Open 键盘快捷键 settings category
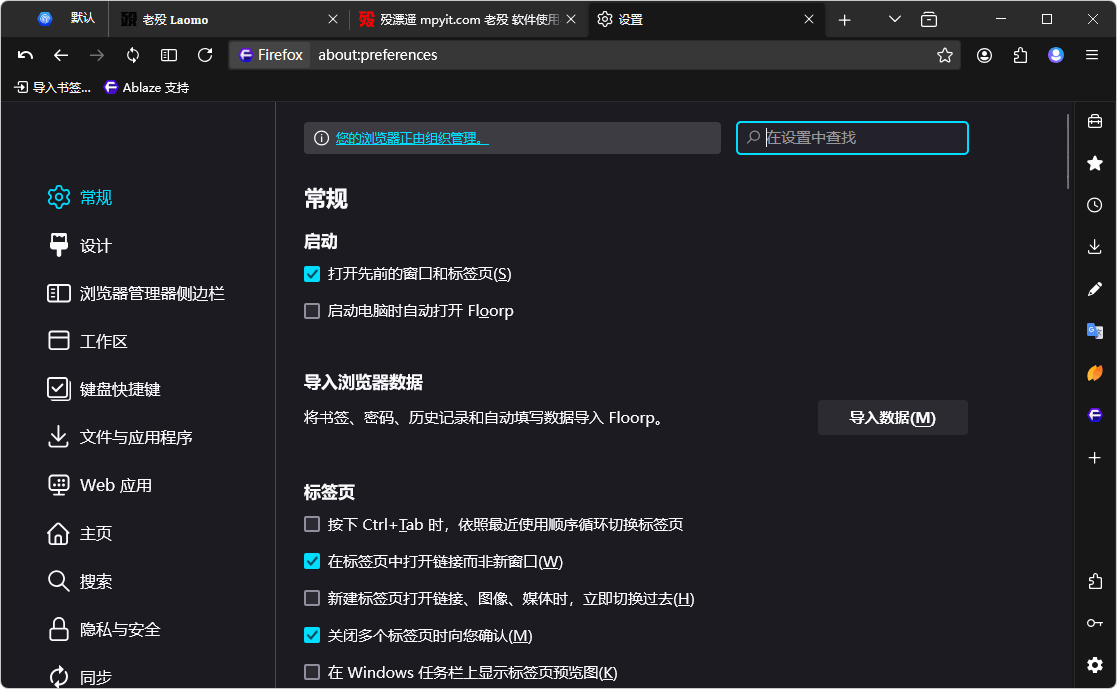The height and width of the screenshot is (689, 1117). (x=104, y=390)
